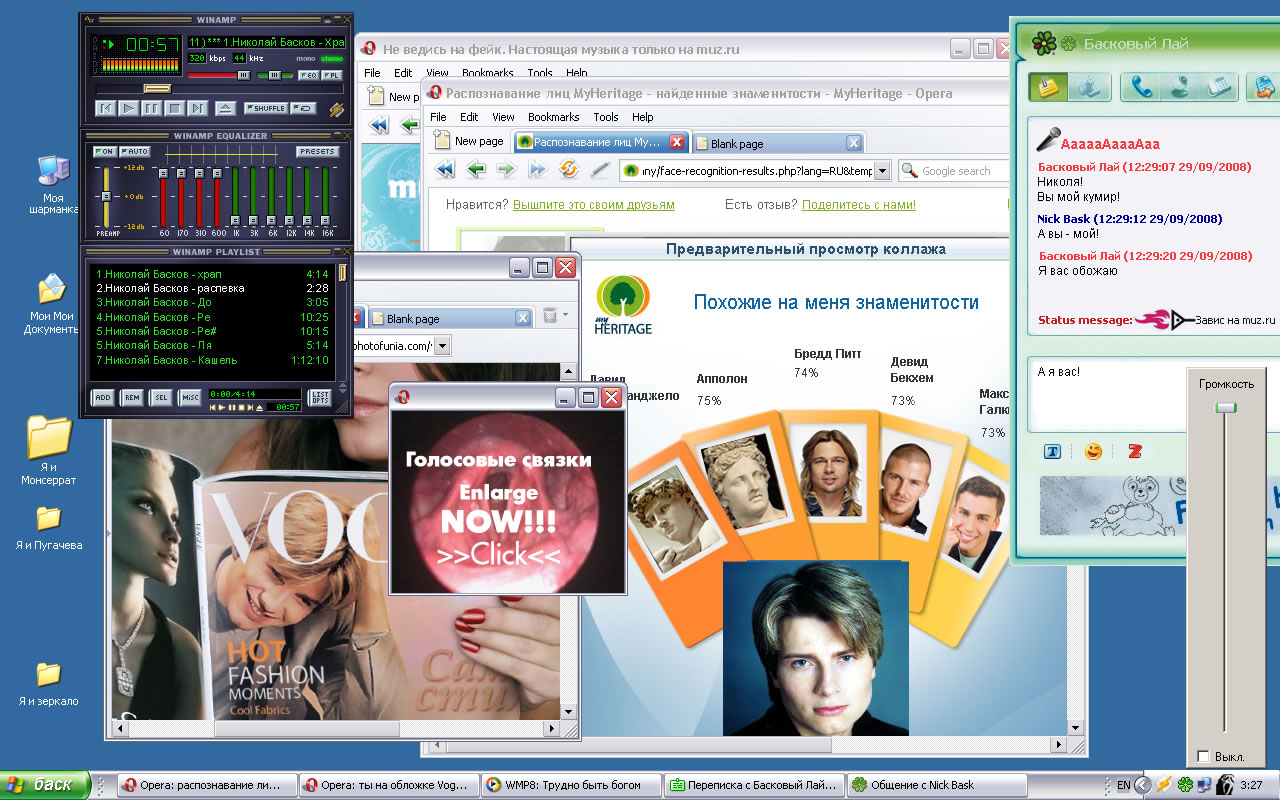Open the Bookmarks menu in MyHeritage Opera window

click(x=553, y=117)
